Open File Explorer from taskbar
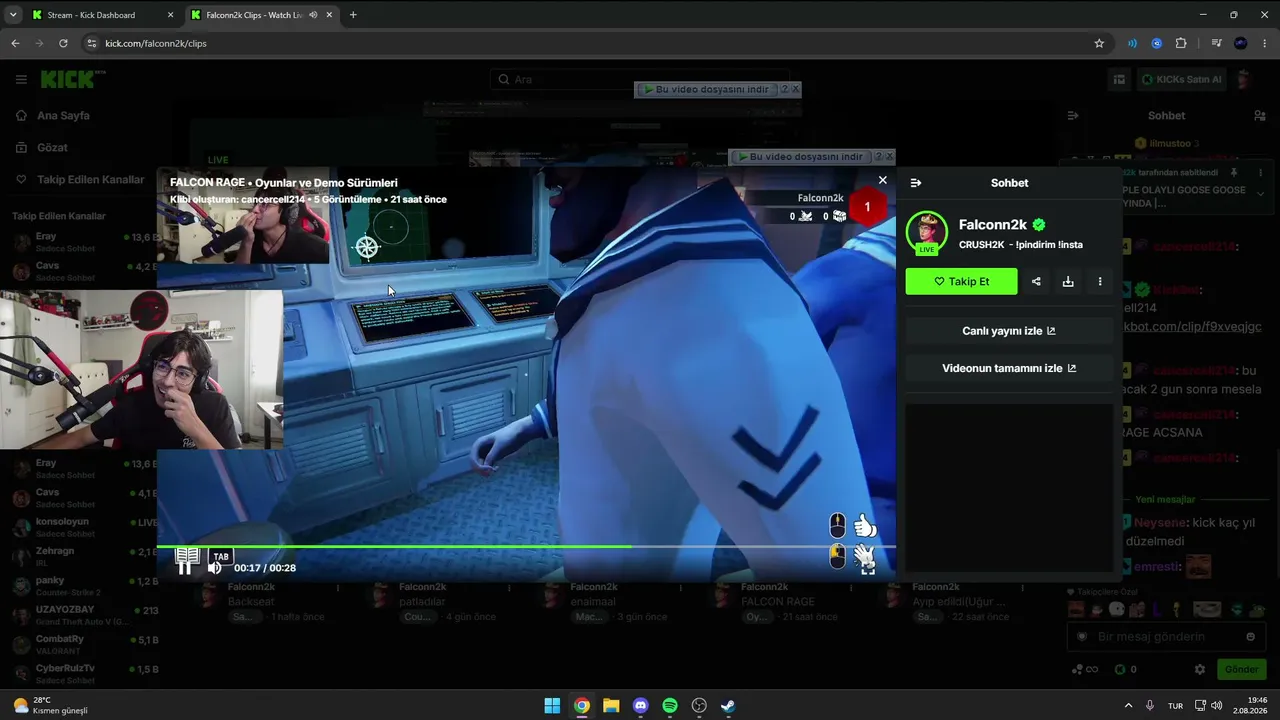 [x=611, y=706]
